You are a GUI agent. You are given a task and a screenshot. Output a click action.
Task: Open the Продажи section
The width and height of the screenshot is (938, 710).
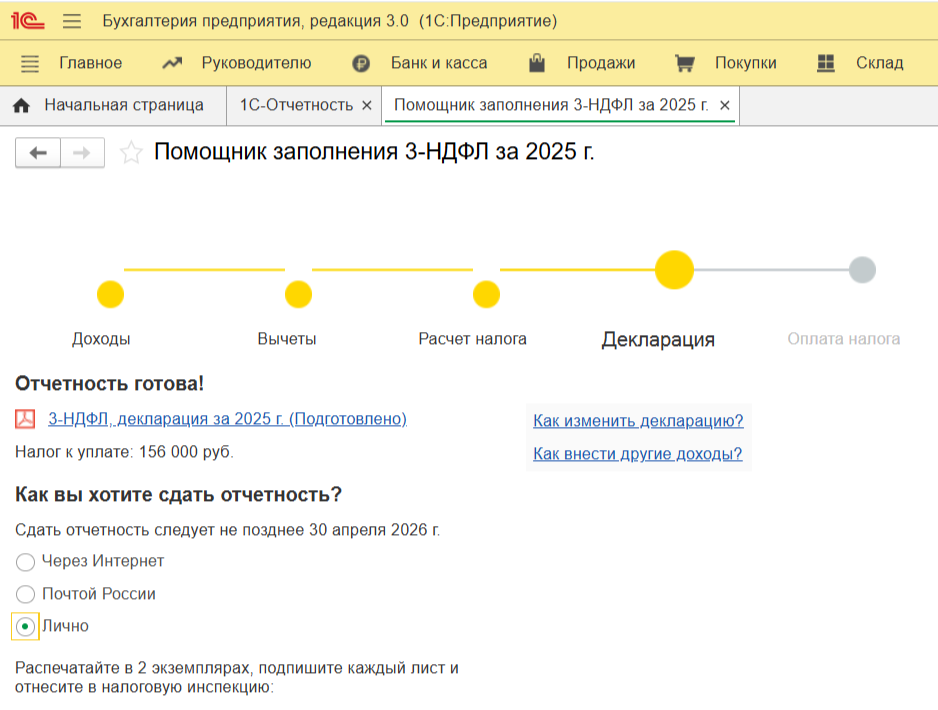click(x=582, y=63)
